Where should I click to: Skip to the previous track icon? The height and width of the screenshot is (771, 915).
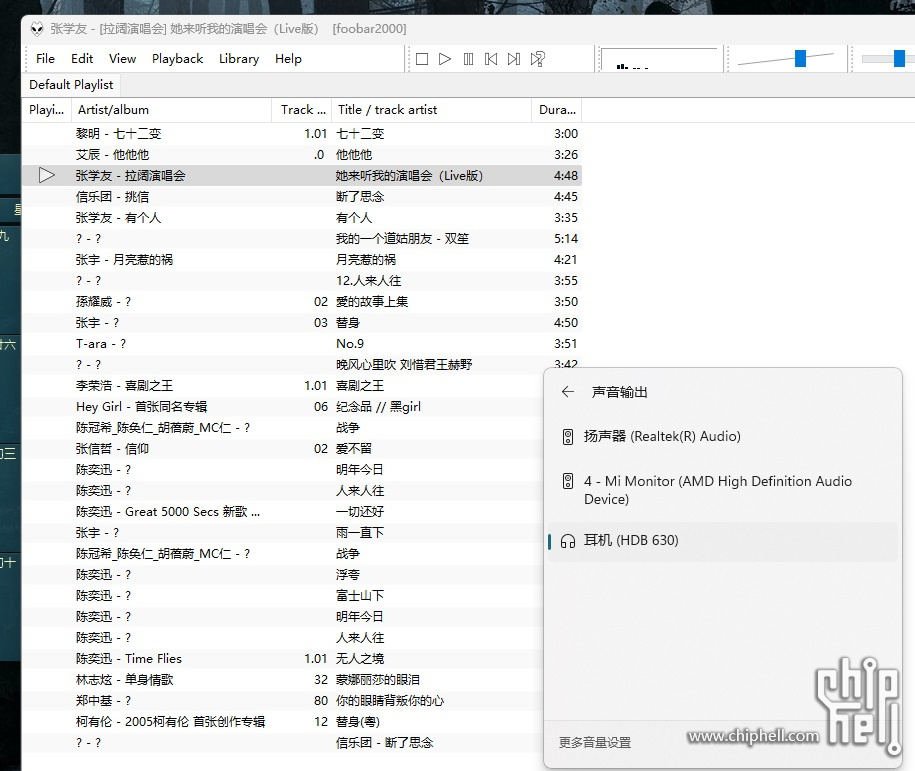[490, 59]
